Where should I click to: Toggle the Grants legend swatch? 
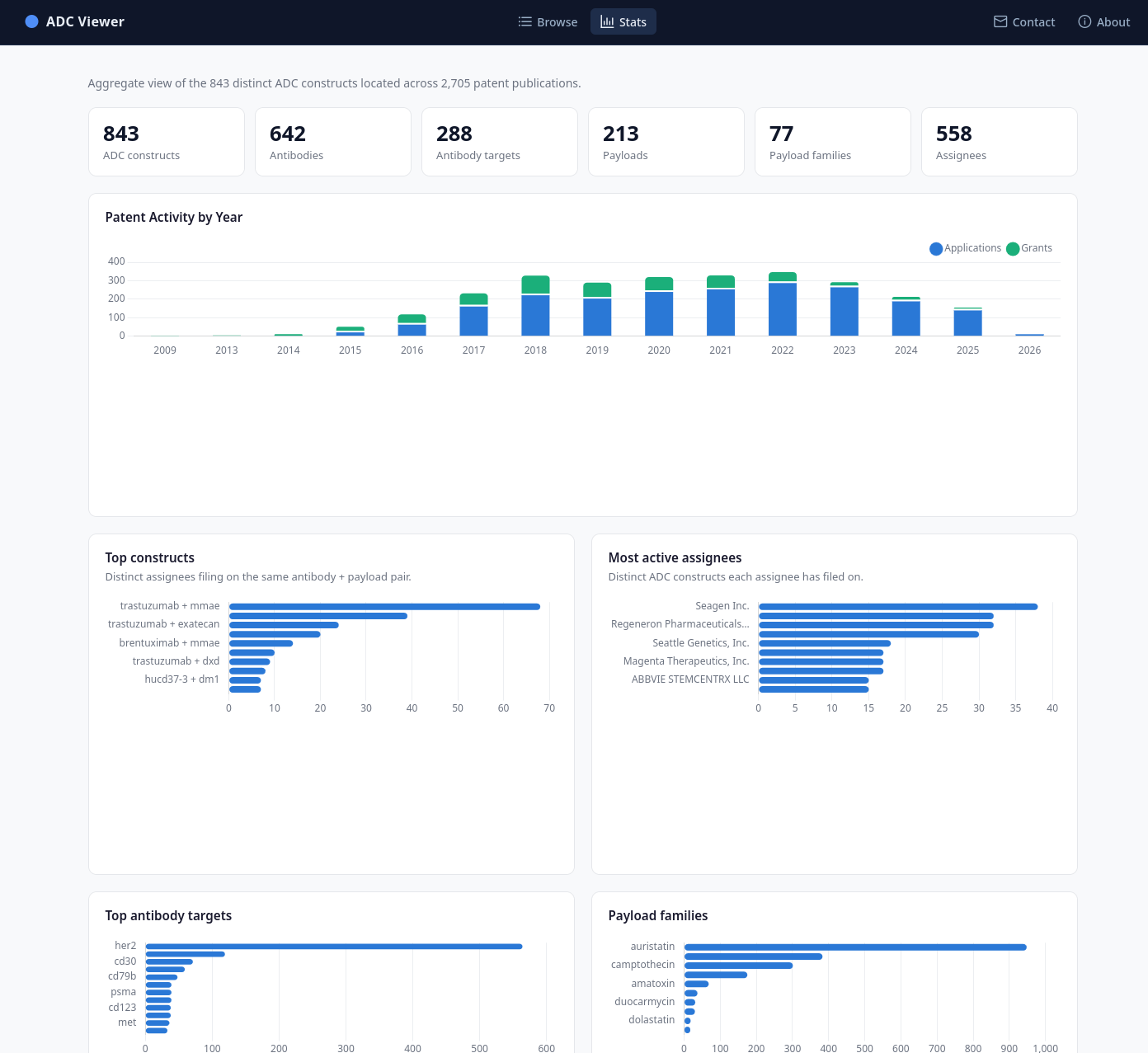[1013, 248]
